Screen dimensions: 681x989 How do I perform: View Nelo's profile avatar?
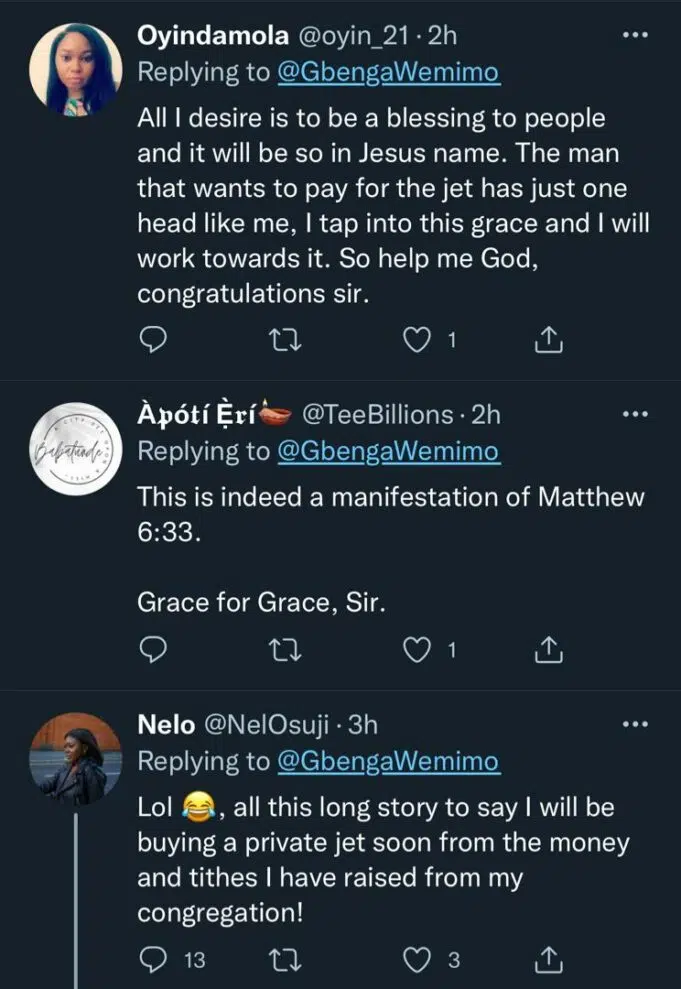[76, 760]
